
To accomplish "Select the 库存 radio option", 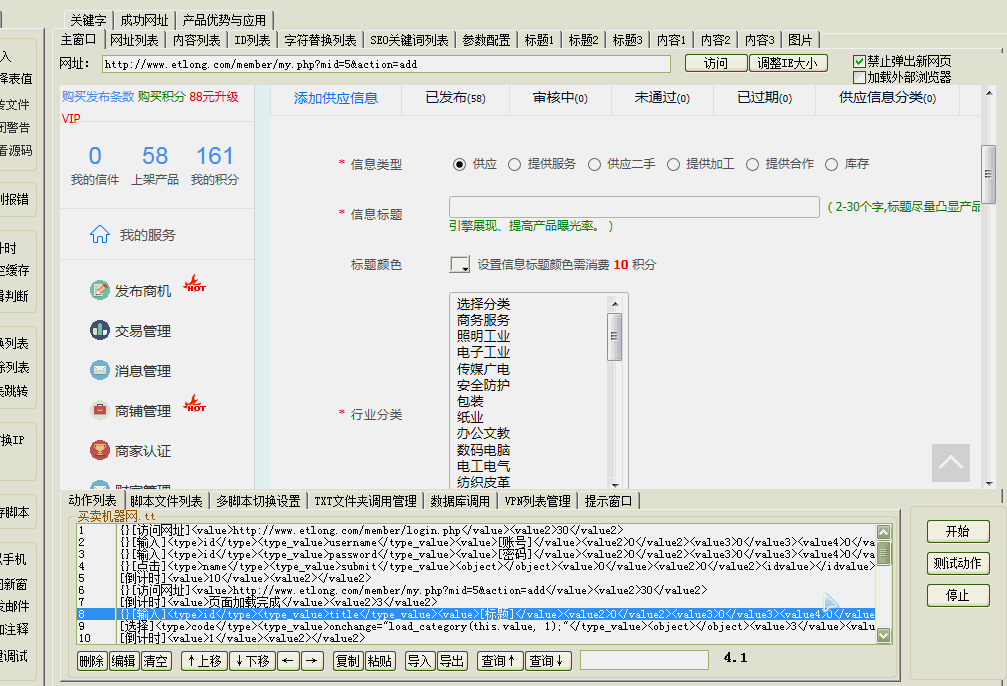I will (832, 164).
